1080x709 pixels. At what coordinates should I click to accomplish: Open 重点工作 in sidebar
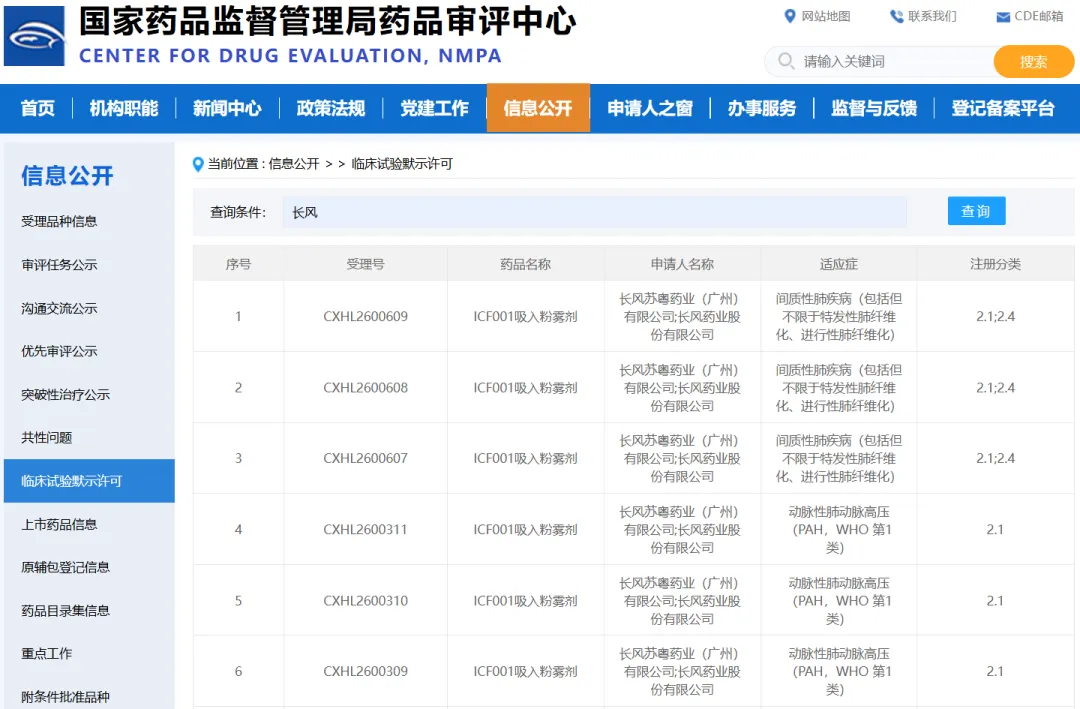(x=47, y=653)
